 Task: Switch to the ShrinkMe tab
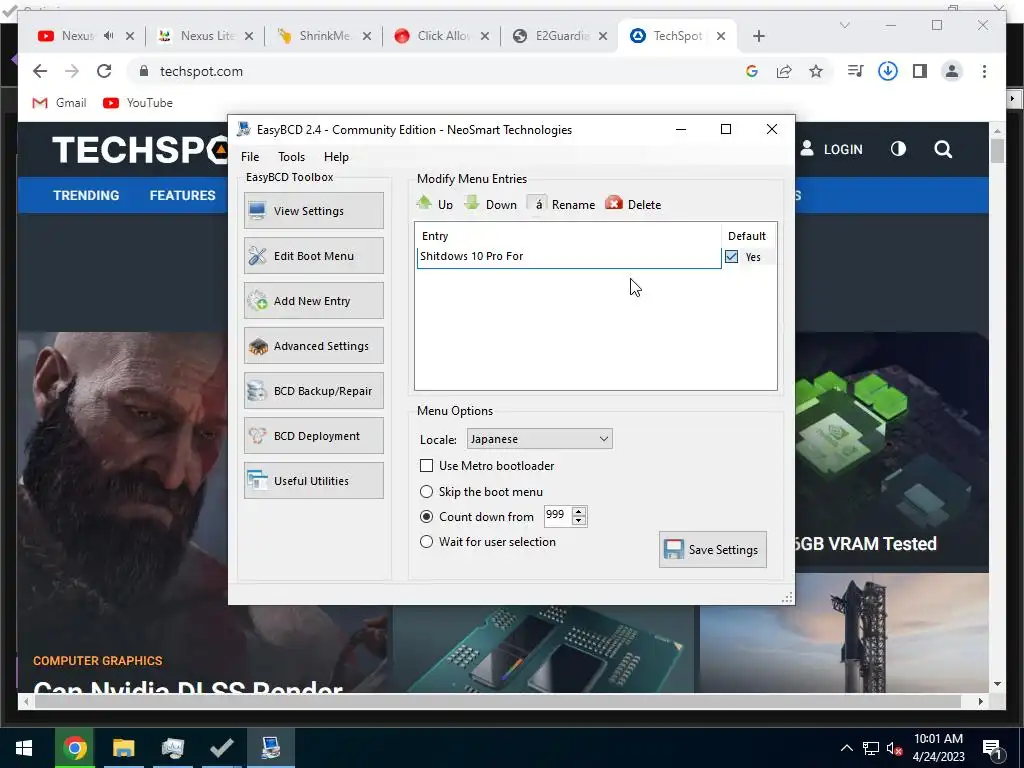(324, 36)
